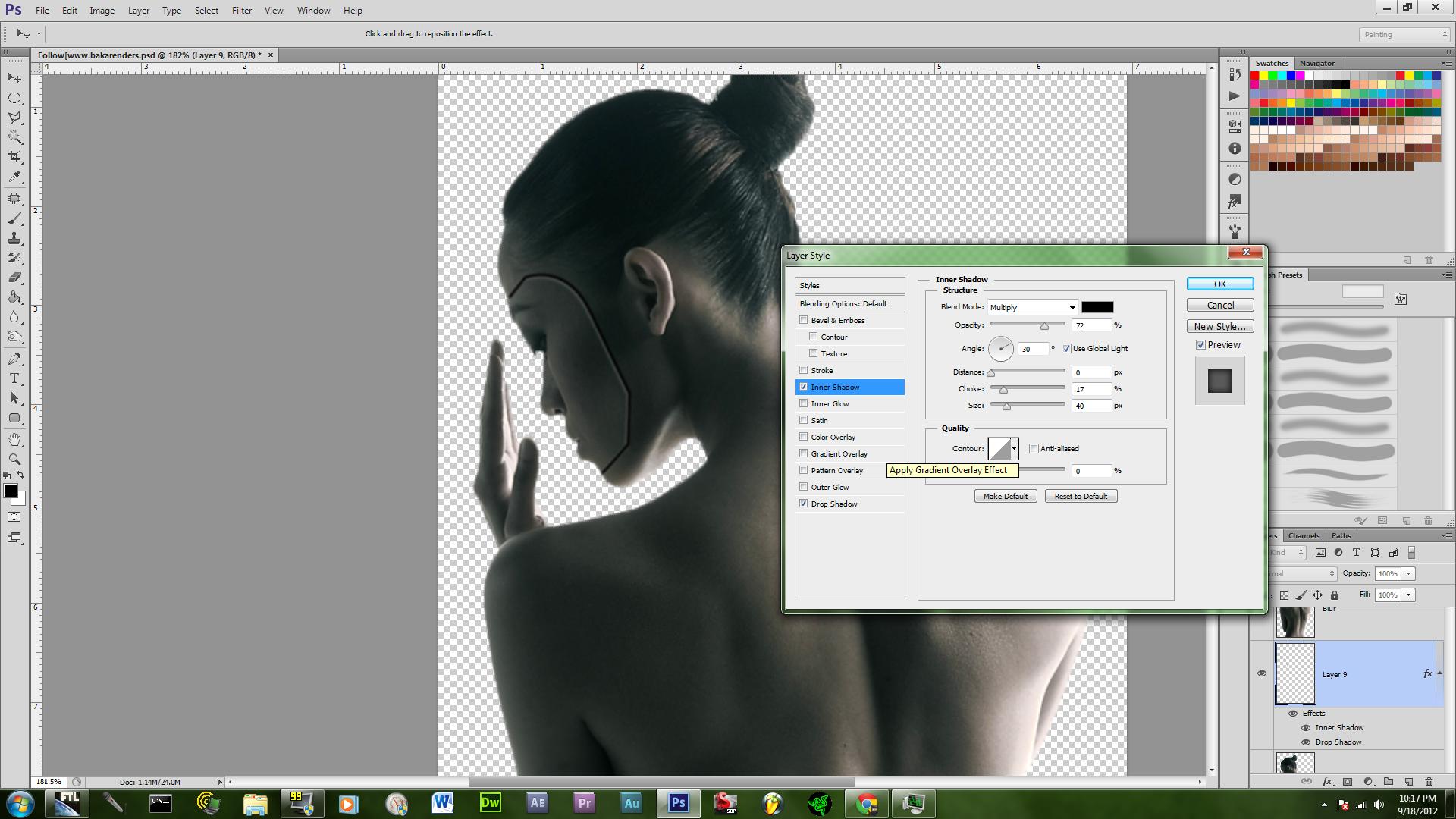Select the Pen tool
Image resolution: width=1456 pixels, height=819 pixels.
(x=14, y=359)
